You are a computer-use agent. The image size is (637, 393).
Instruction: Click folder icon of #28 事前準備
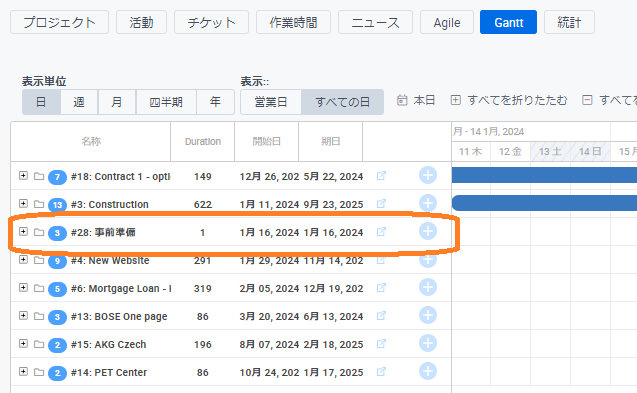click(39, 232)
